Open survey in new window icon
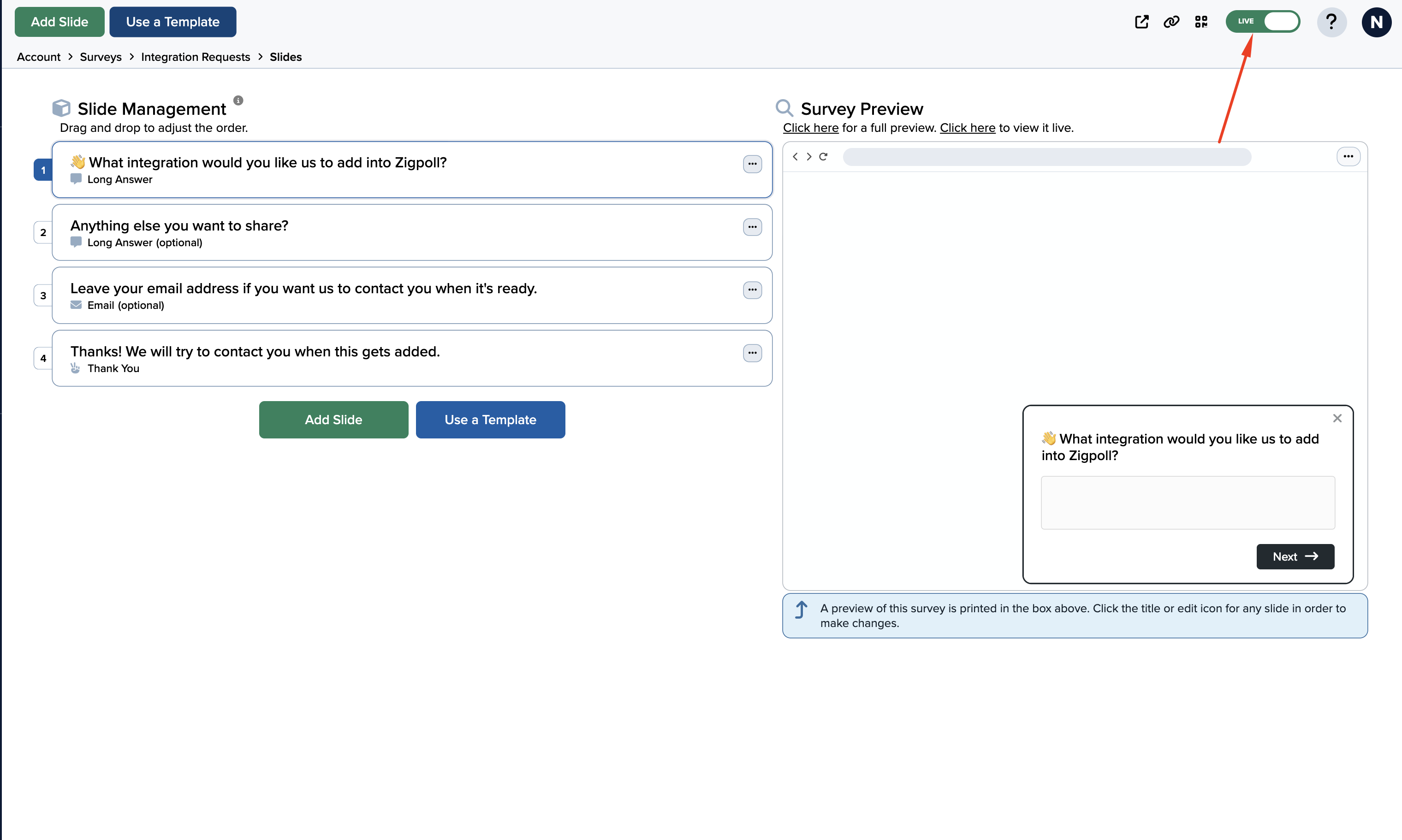The height and width of the screenshot is (840, 1402). coord(1141,22)
